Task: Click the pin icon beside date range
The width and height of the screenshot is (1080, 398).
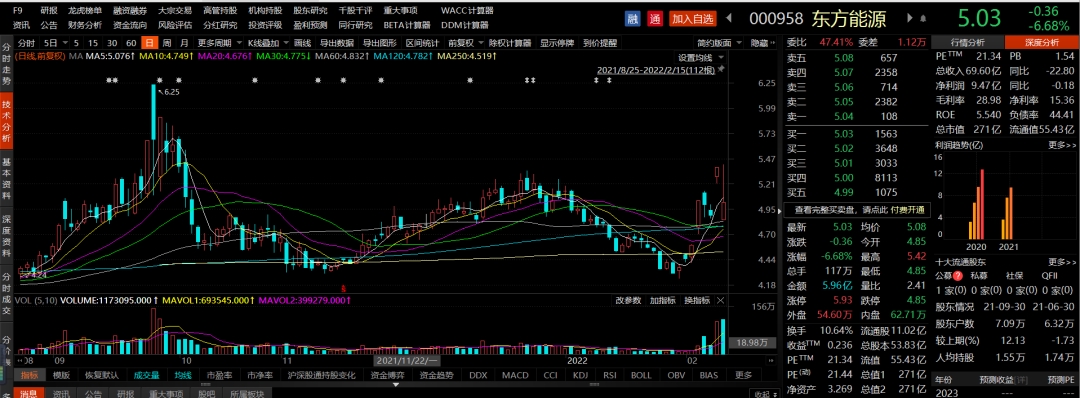Action: (x=721, y=70)
